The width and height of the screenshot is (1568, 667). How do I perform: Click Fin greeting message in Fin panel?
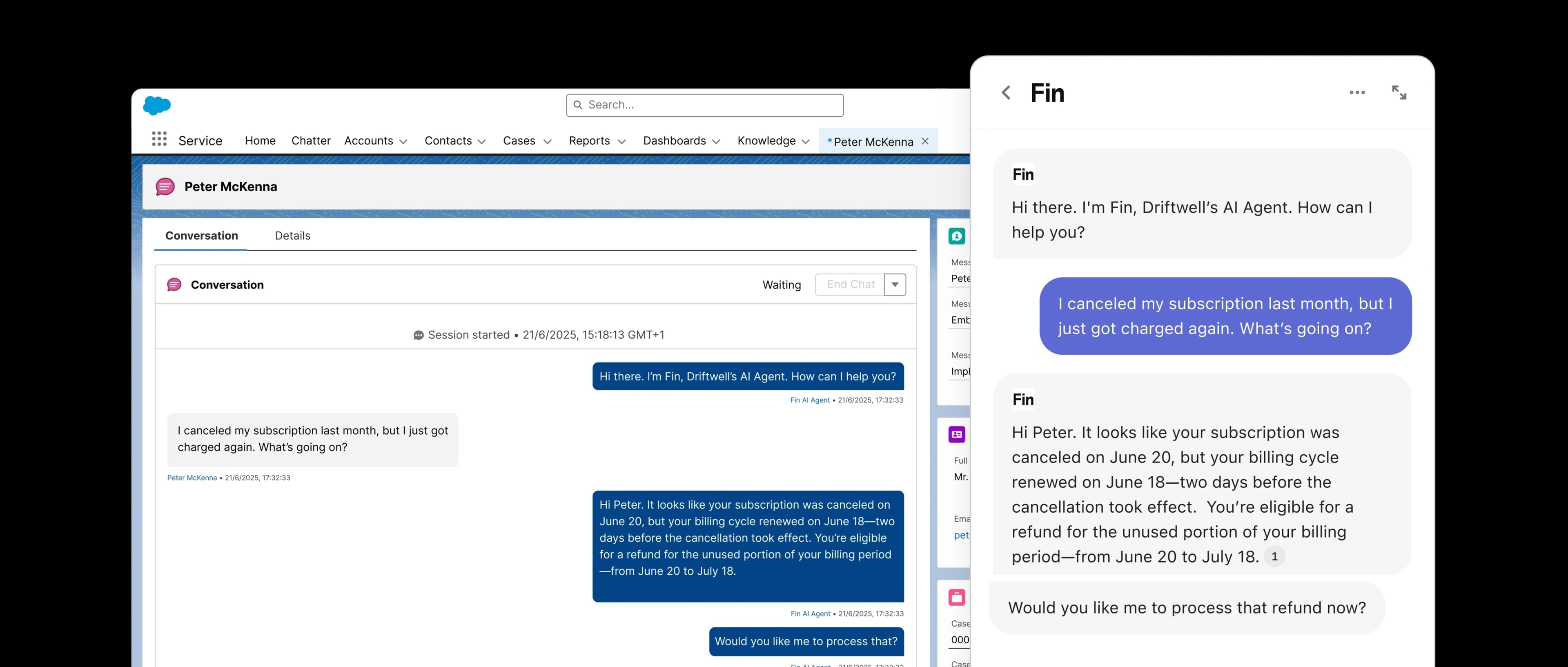1202,205
